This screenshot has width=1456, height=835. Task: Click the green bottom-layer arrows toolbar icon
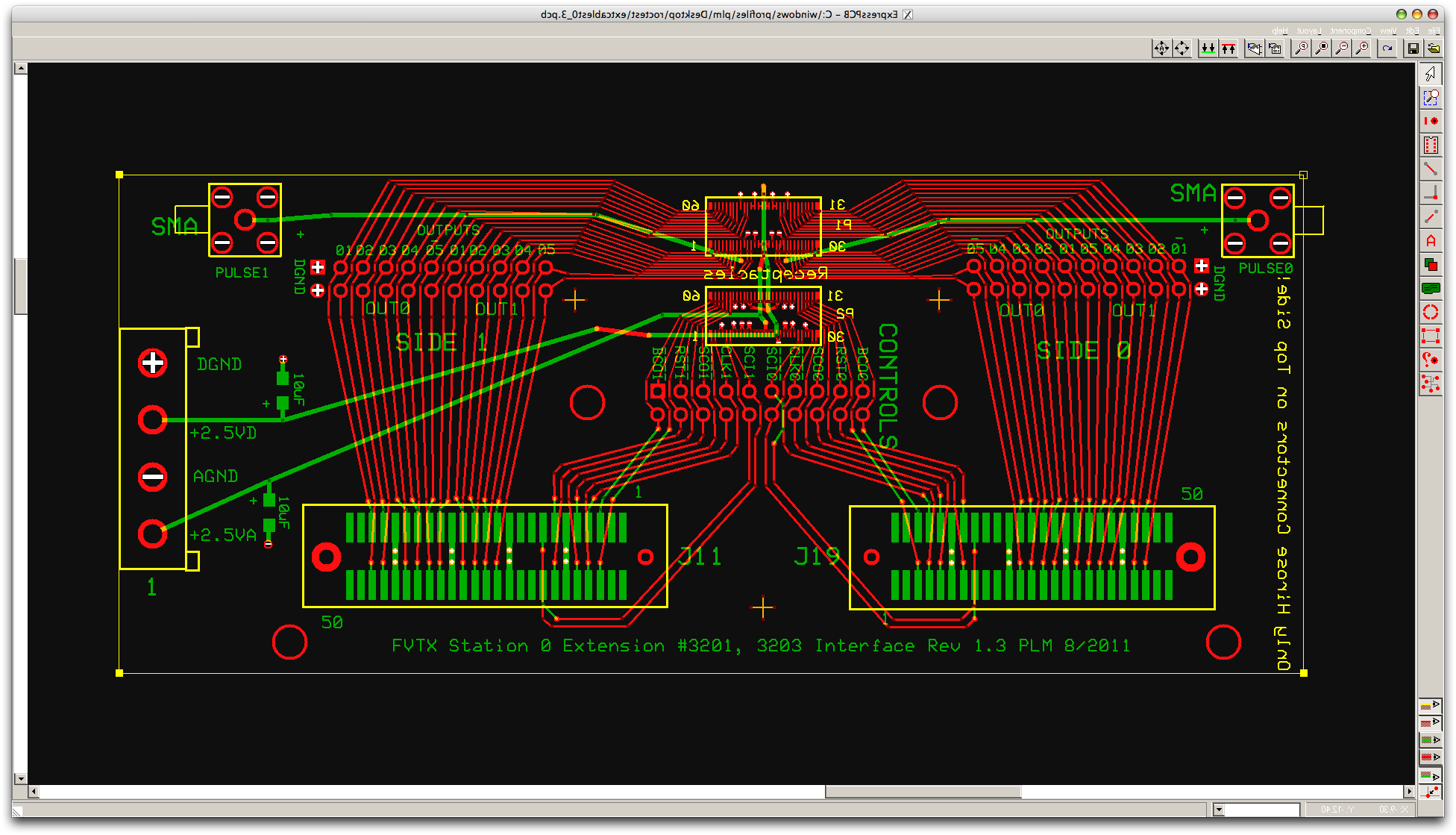pyautogui.click(x=1208, y=49)
